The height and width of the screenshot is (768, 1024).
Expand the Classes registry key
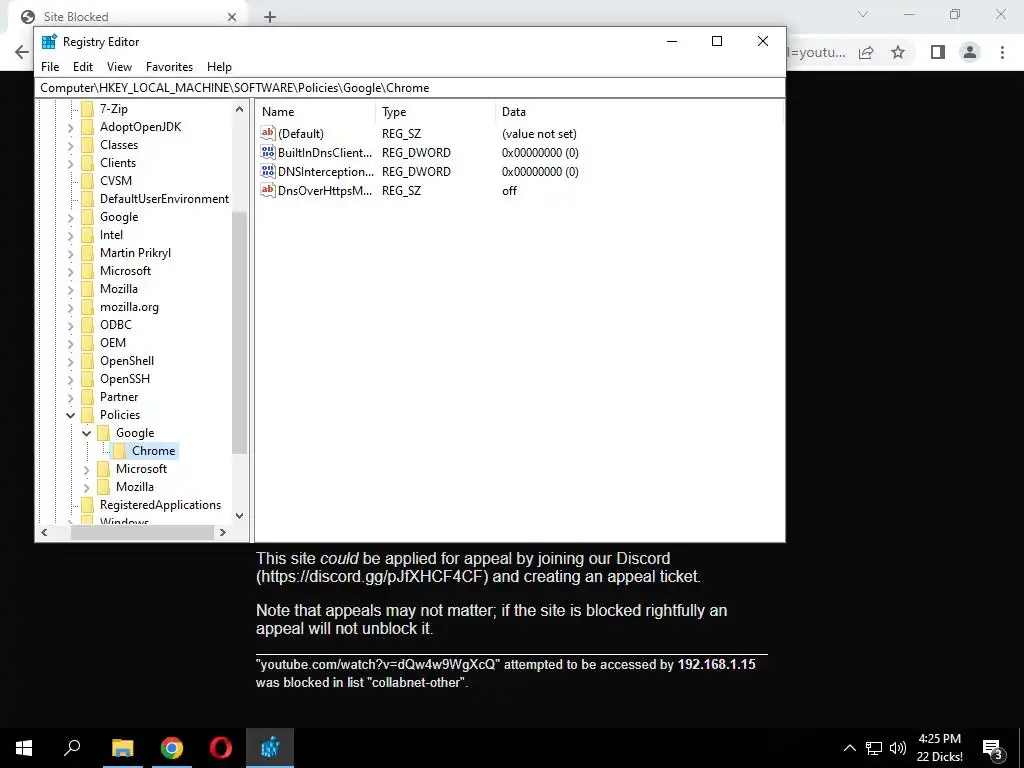71,146
